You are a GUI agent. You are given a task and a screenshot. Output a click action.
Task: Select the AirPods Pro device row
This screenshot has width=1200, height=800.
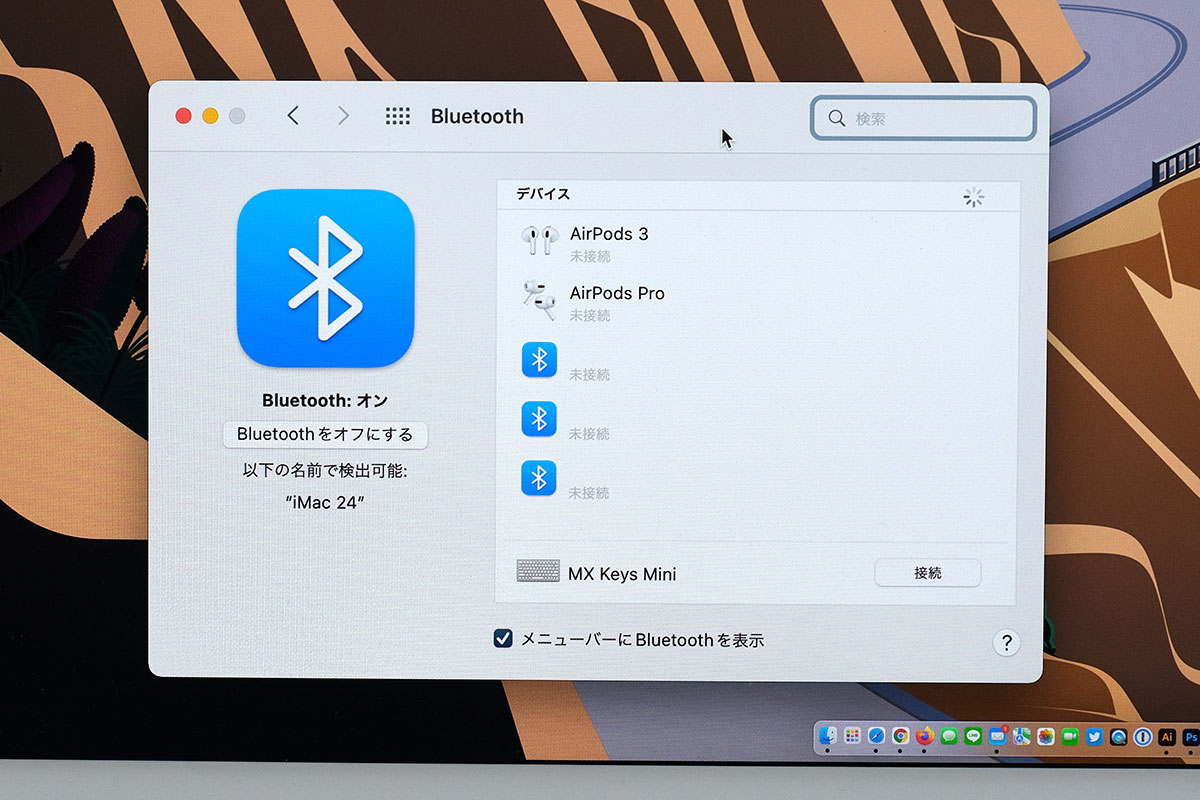[757, 302]
